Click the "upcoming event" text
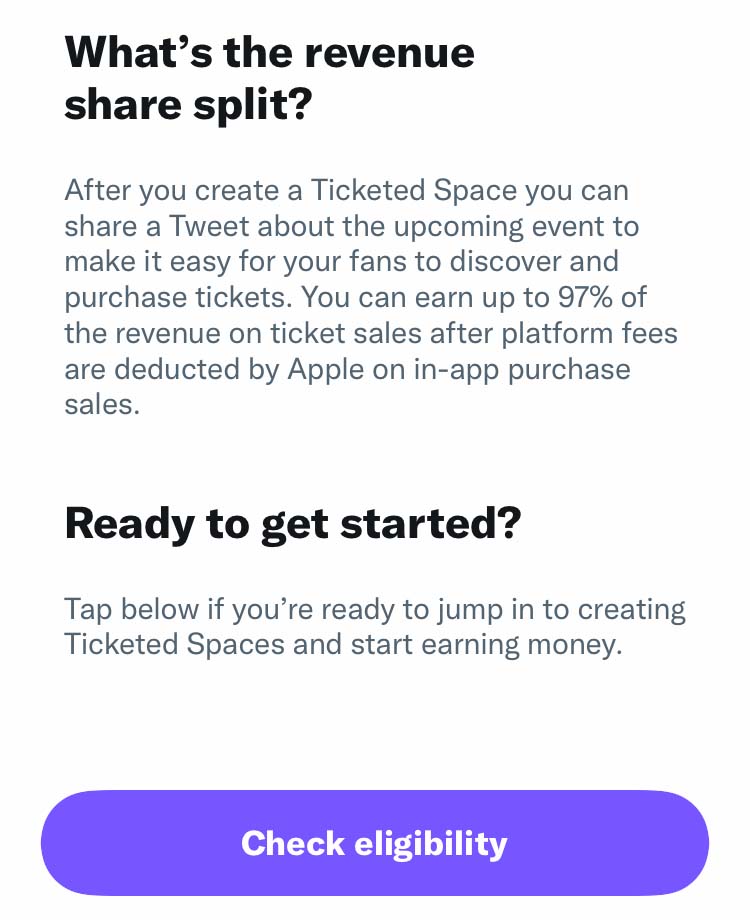Viewport: 750px width, 920px height. (x=499, y=227)
